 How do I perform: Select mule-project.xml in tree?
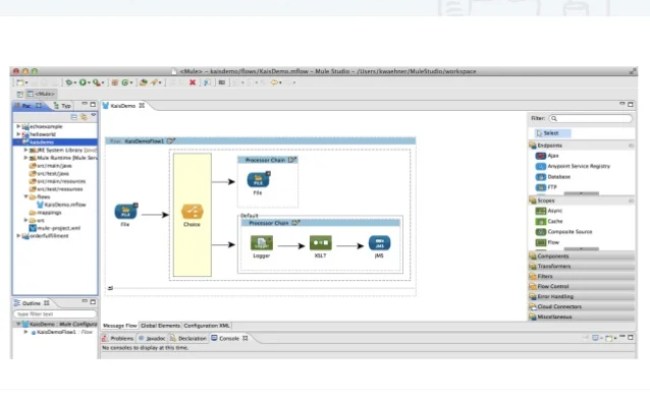[55, 228]
